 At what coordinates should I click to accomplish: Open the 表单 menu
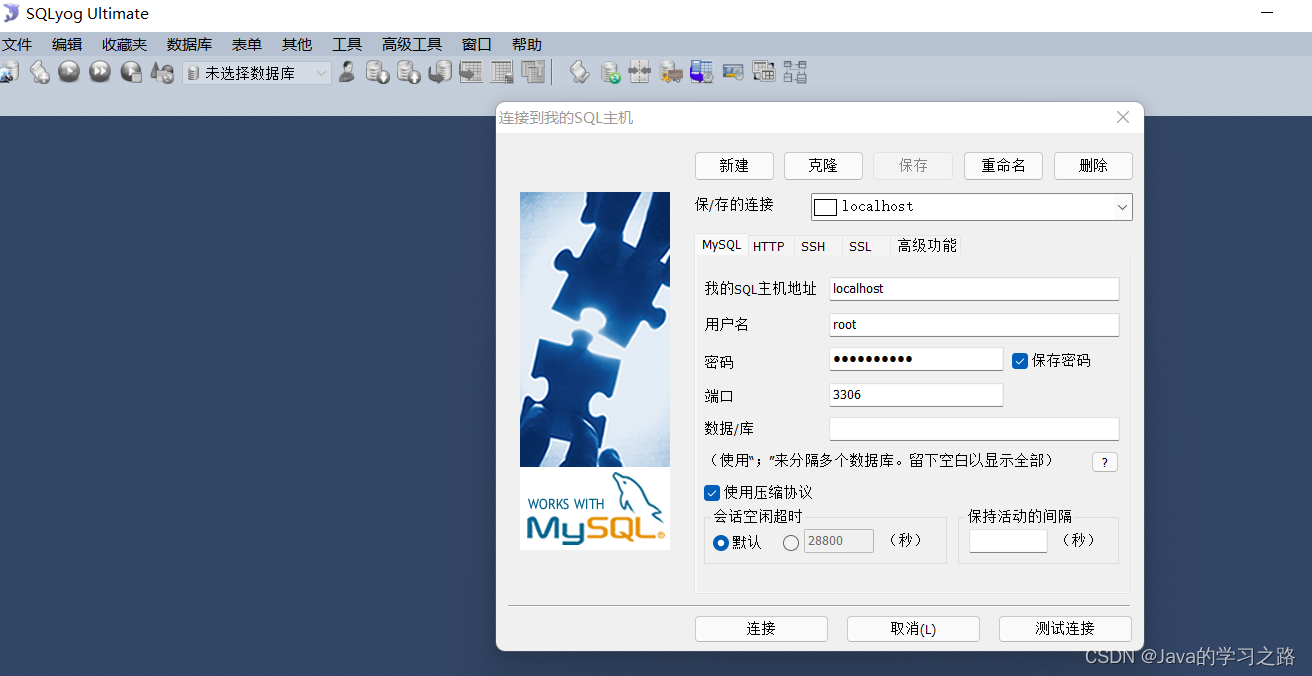pyautogui.click(x=247, y=45)
